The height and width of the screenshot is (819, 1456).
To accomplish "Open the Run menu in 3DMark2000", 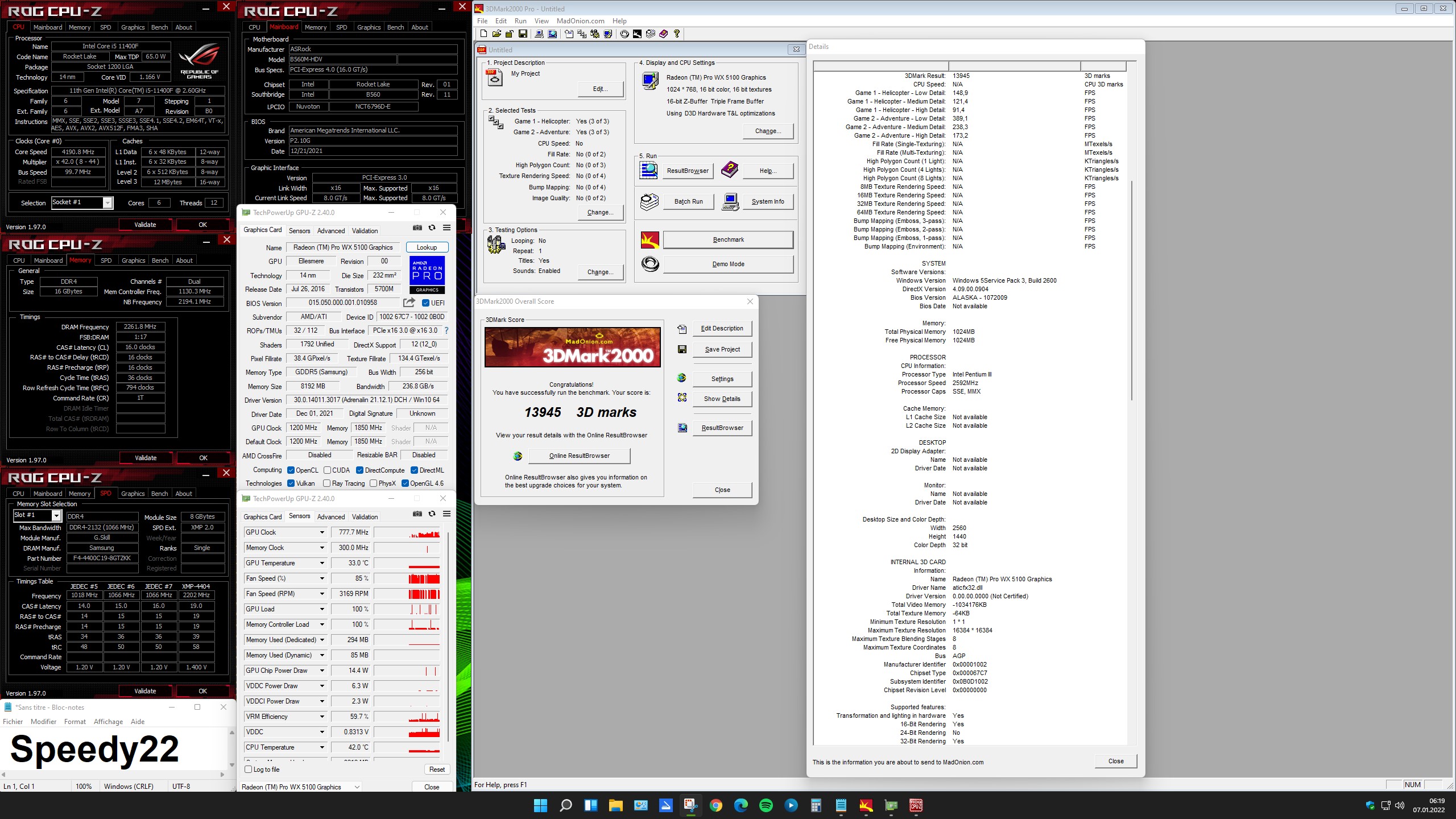I will [x=520, y=21].
